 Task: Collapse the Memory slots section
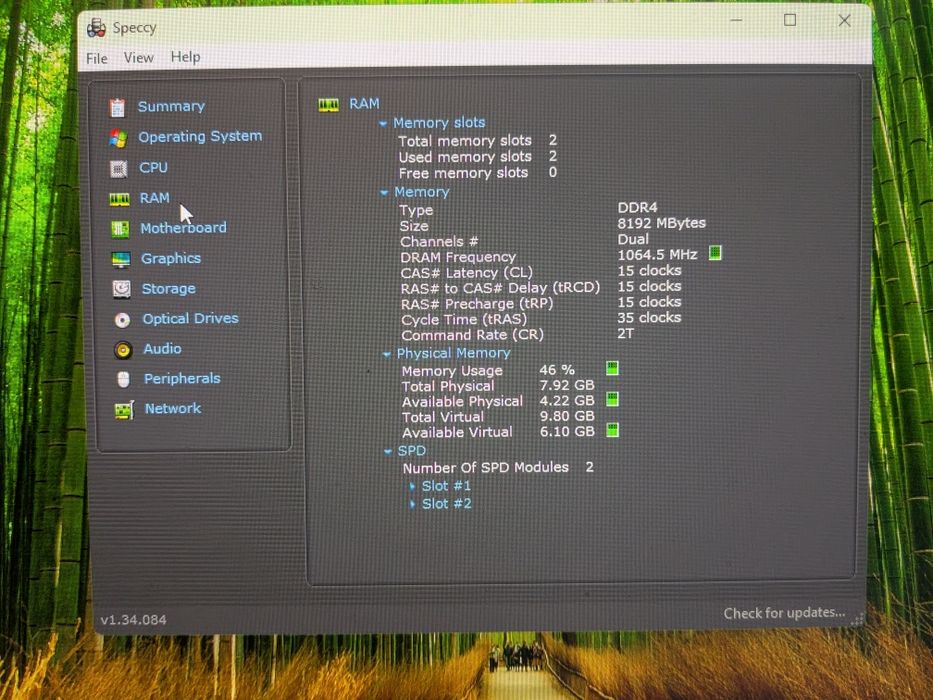point(383,124)
